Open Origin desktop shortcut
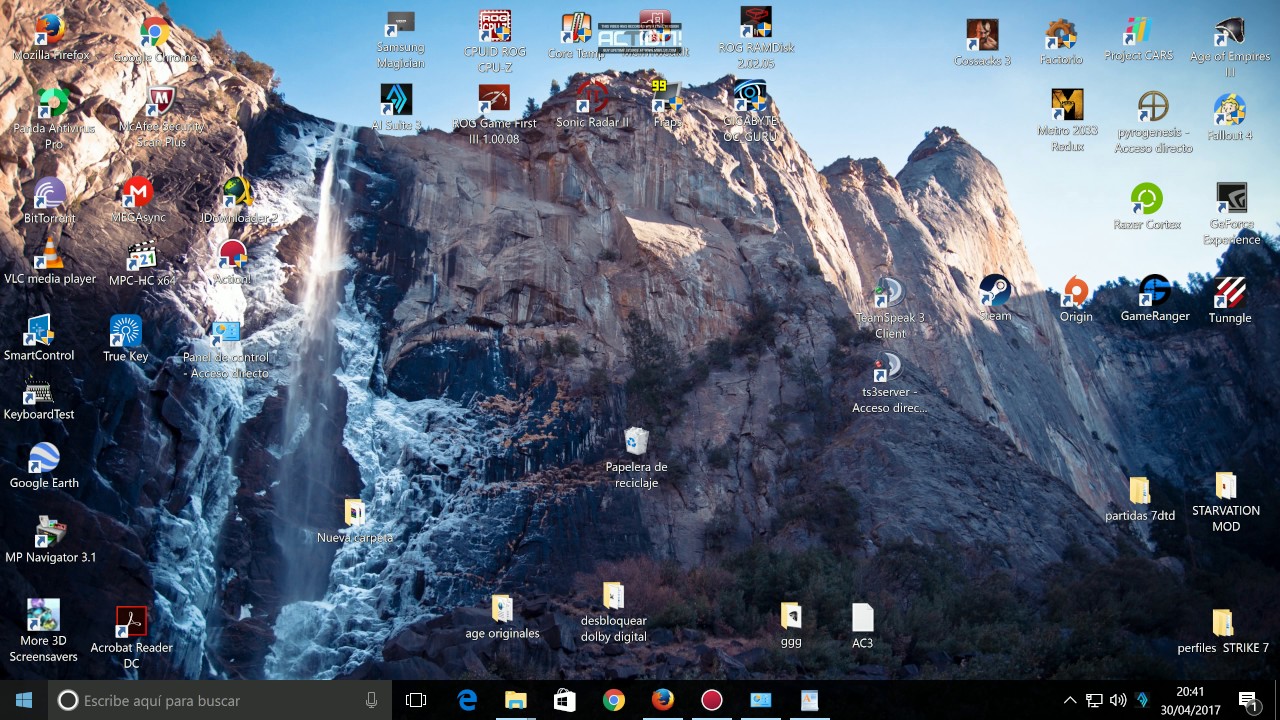Viewport: 1280px width, 720px height. point(1076,299)
